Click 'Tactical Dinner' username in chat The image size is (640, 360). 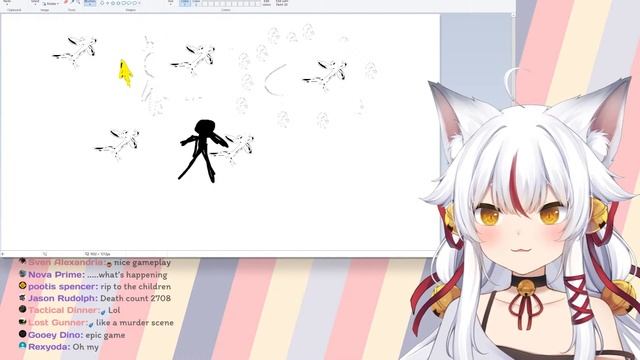(64, 310)
